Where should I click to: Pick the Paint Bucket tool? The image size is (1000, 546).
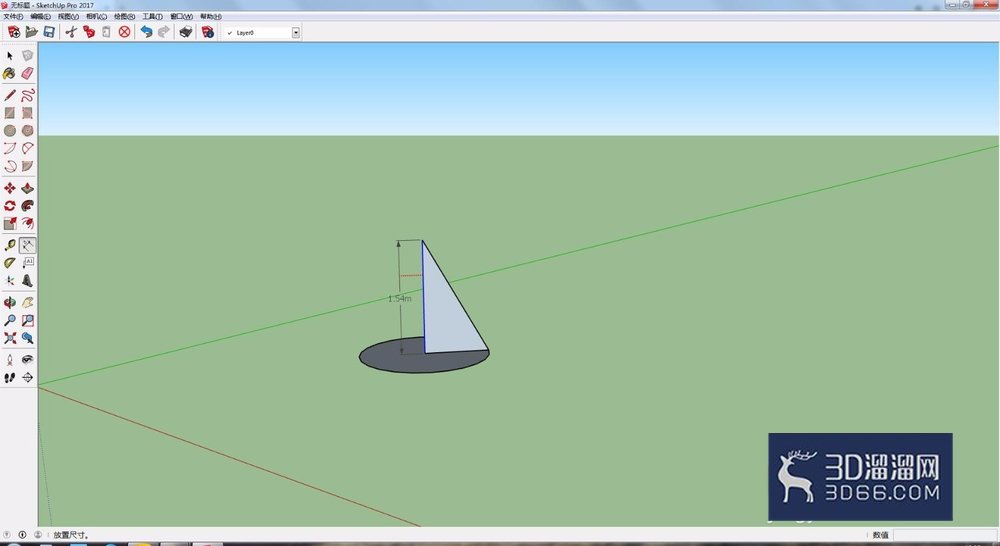click(x=10, y=74)
